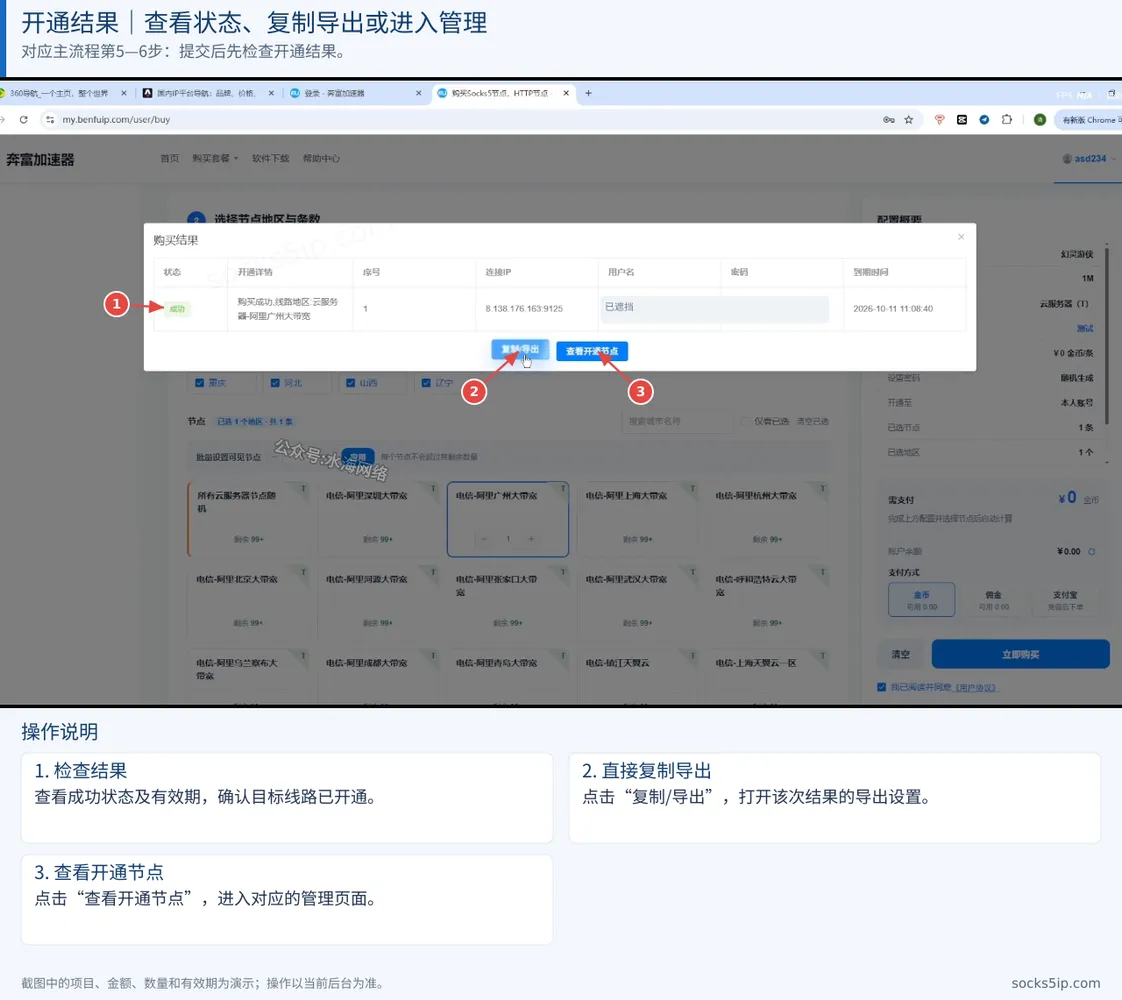Toggle the 我已阅读并同意 agreement checkbox
1122x1000 pixels.
[x=882, y=687]
